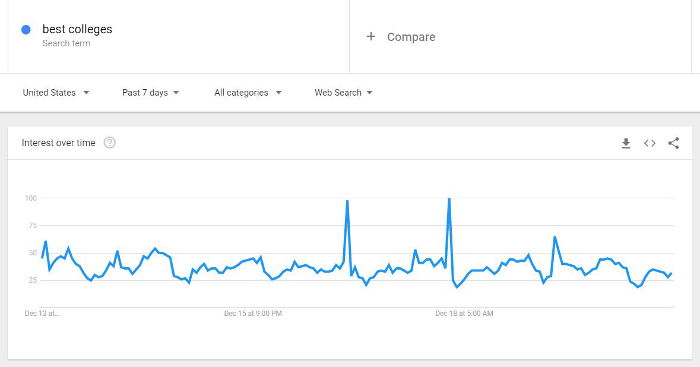
Task: Click the plus icon beside Compare
Action: 371,37
